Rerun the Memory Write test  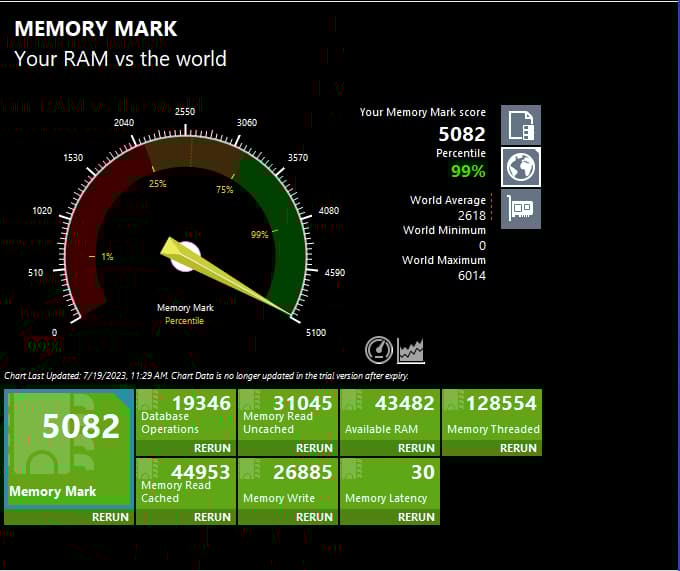coord(314,517)
